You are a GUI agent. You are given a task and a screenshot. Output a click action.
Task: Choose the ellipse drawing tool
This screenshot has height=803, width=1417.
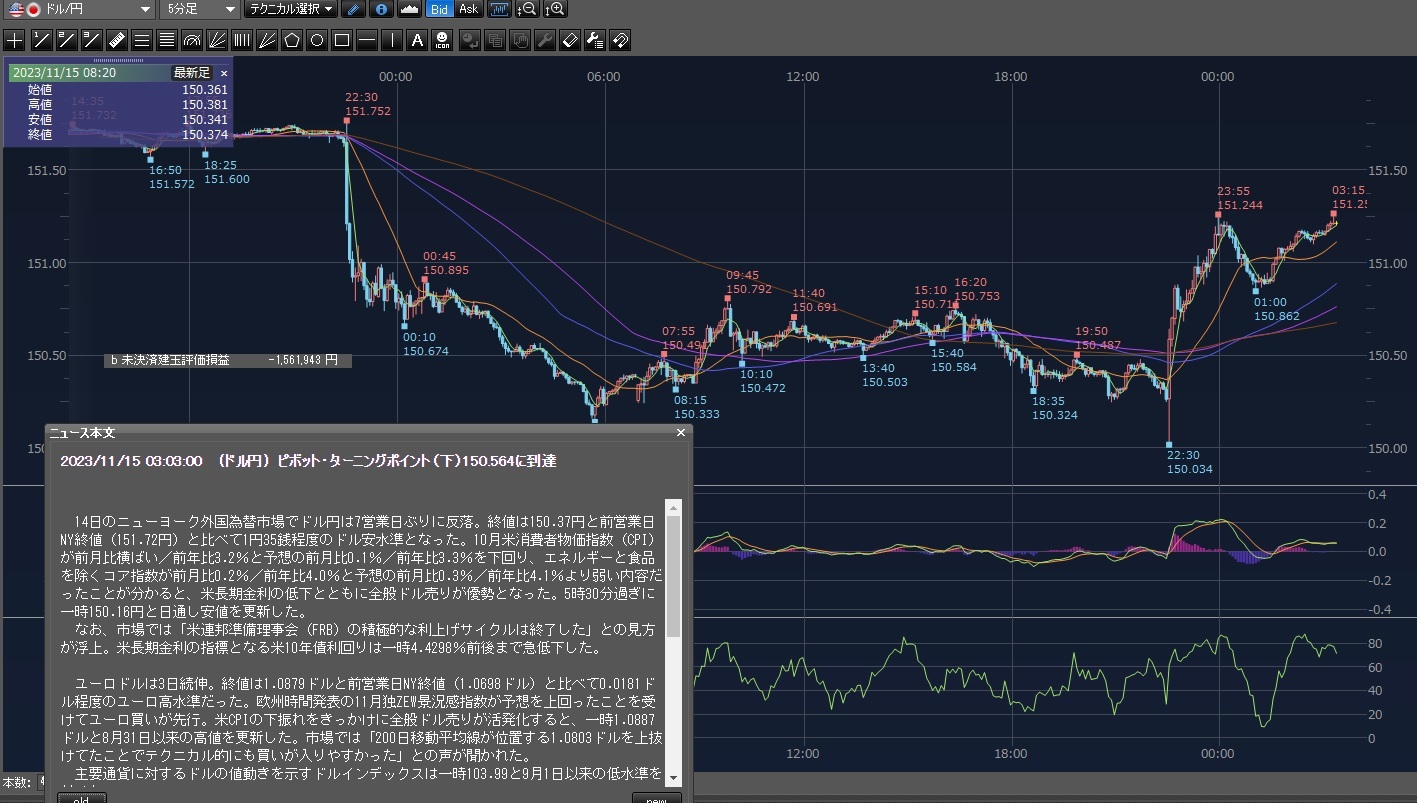(317, 41)
